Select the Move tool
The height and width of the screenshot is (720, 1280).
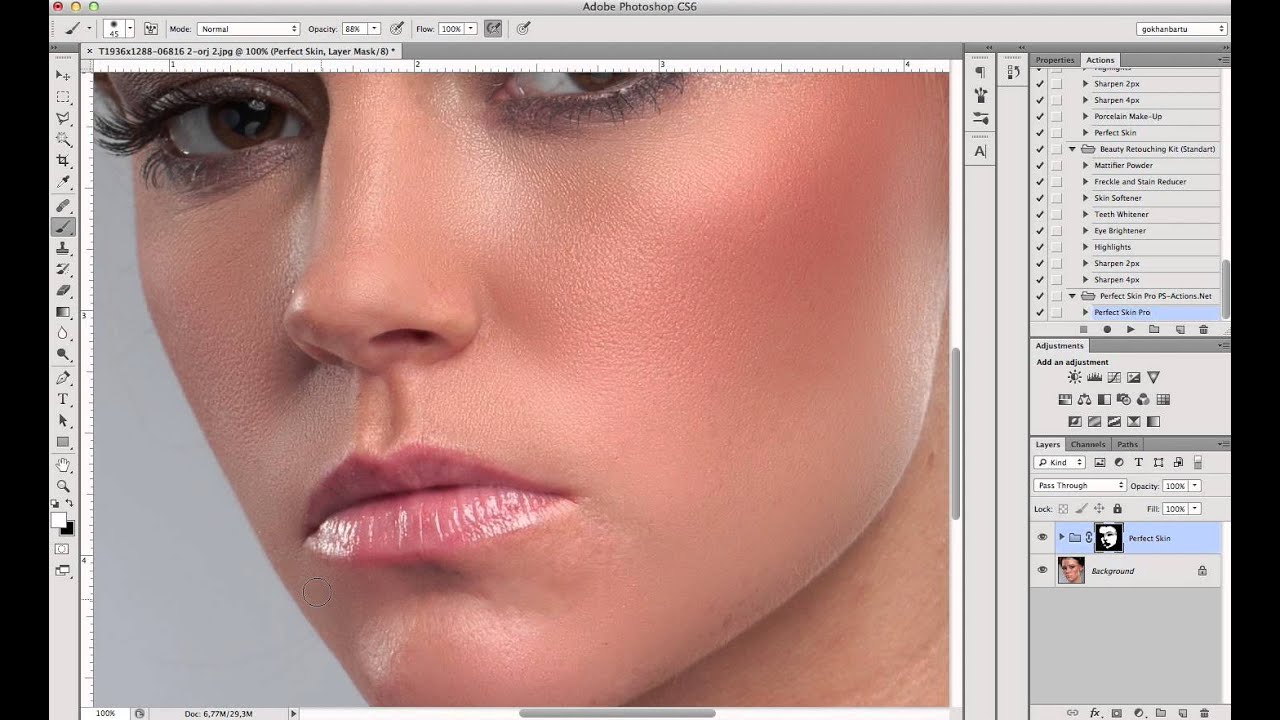click(x=63, y=76)
